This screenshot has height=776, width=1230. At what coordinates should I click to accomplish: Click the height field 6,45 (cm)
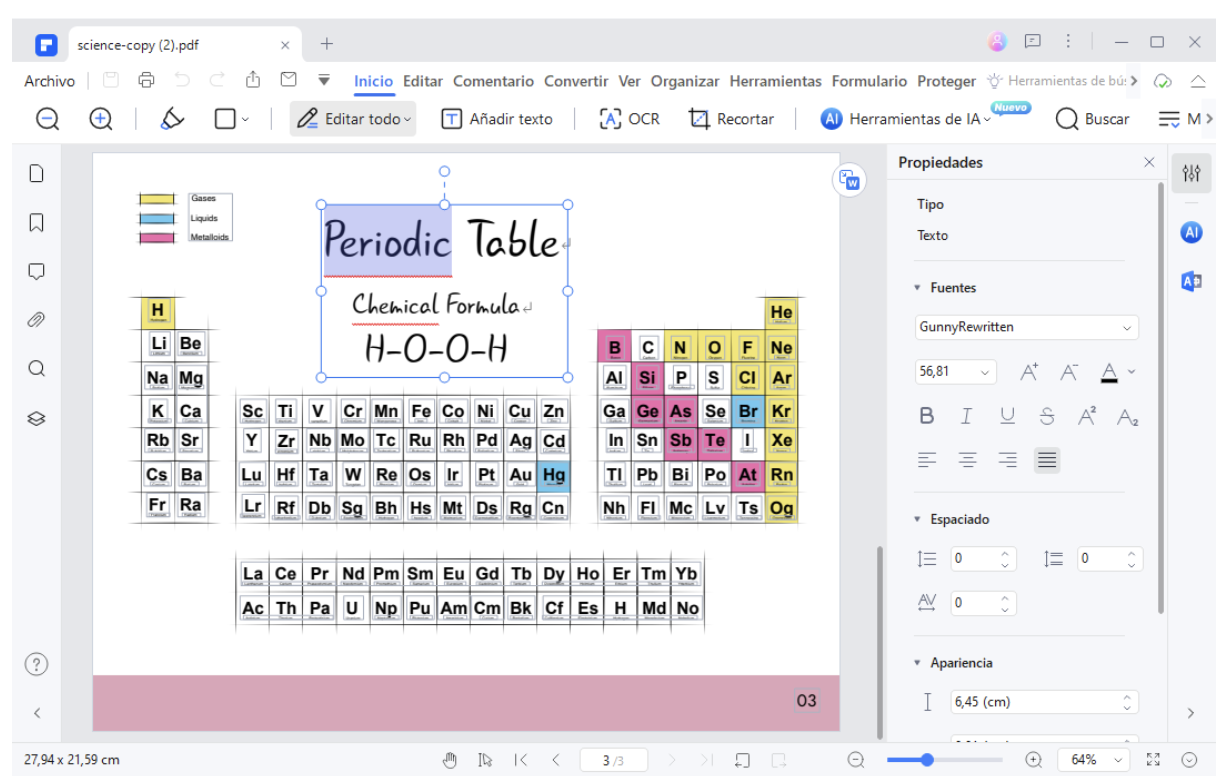tap(1044, 702)
